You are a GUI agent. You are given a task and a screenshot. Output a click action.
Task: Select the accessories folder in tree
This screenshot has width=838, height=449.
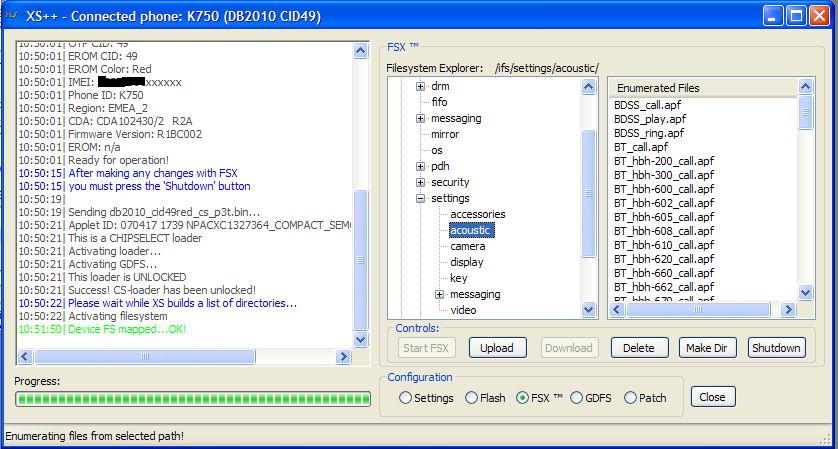pyautogui.click(x=478, y=214)
